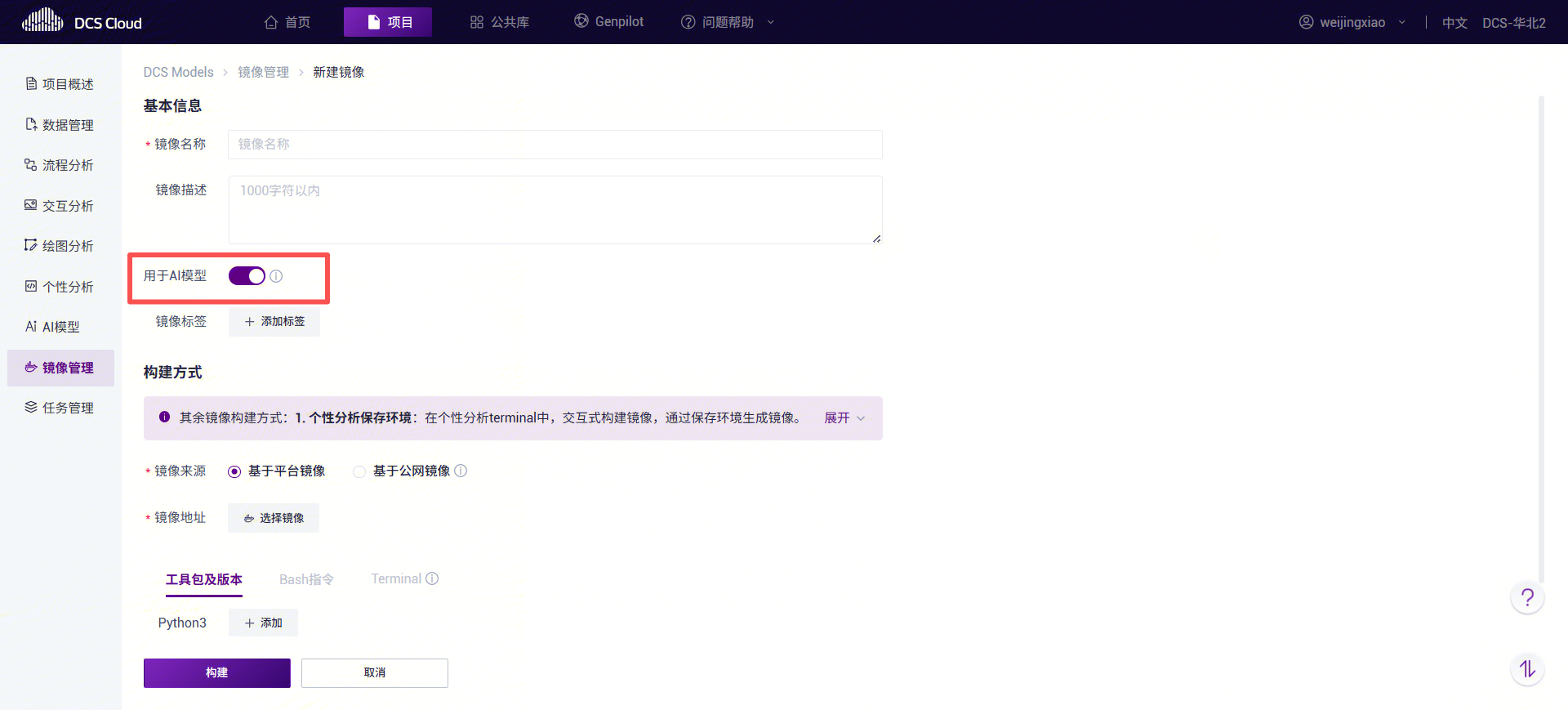Go to 公共库 in top navigation
The image size is (1568, 710).
[499, 22]
